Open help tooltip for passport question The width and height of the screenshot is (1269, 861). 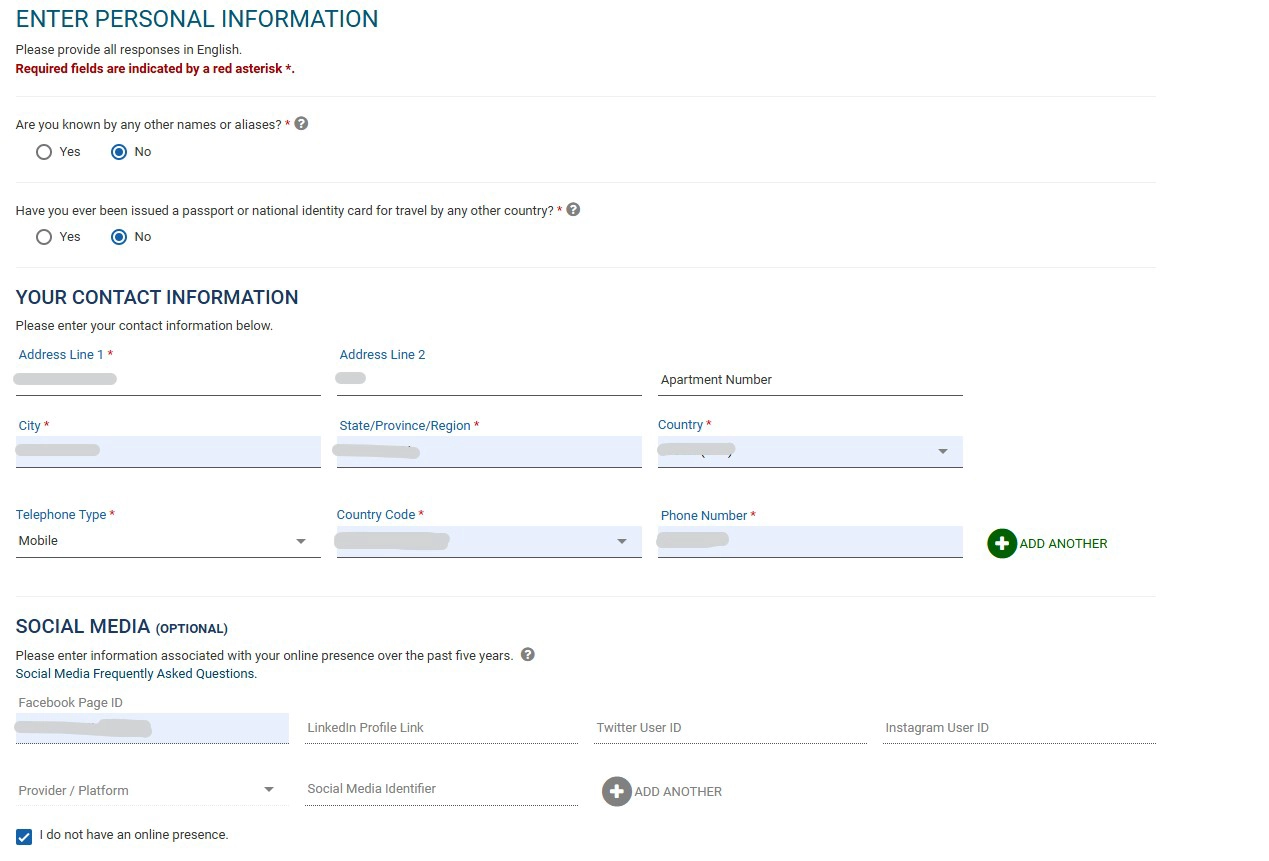[572, 209]
